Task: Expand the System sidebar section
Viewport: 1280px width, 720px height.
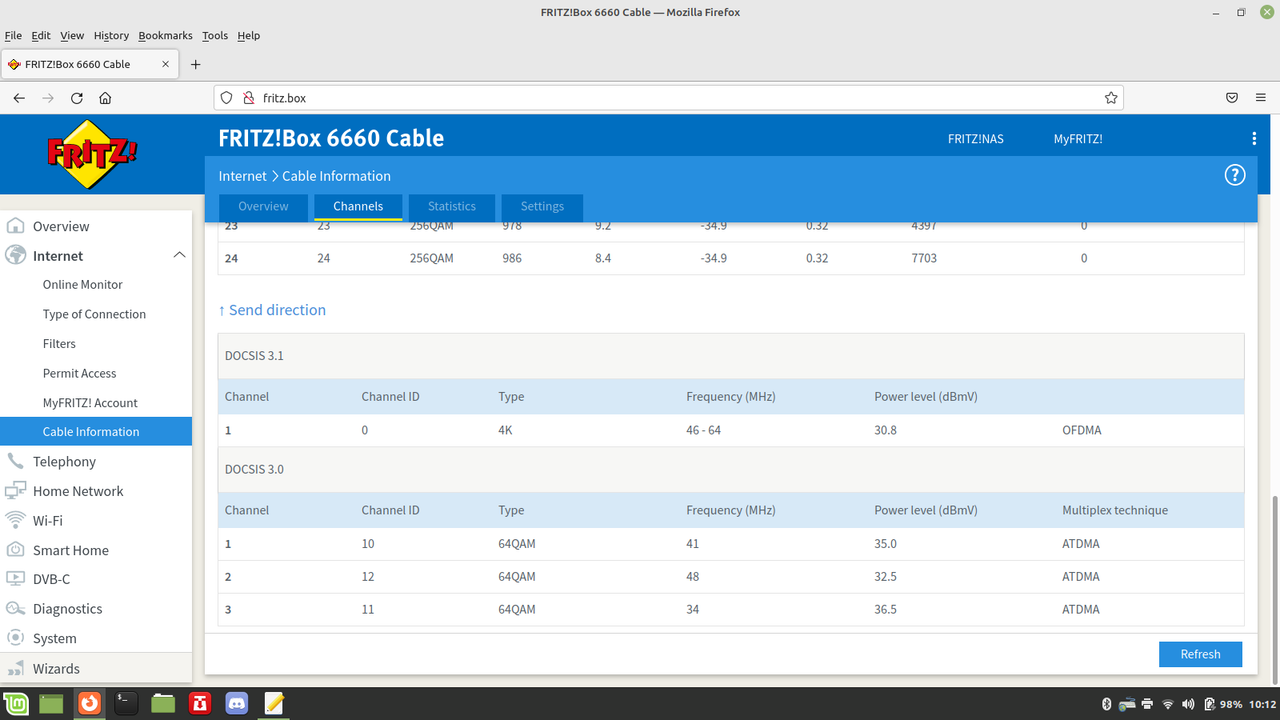Action: tap(54, 638)
